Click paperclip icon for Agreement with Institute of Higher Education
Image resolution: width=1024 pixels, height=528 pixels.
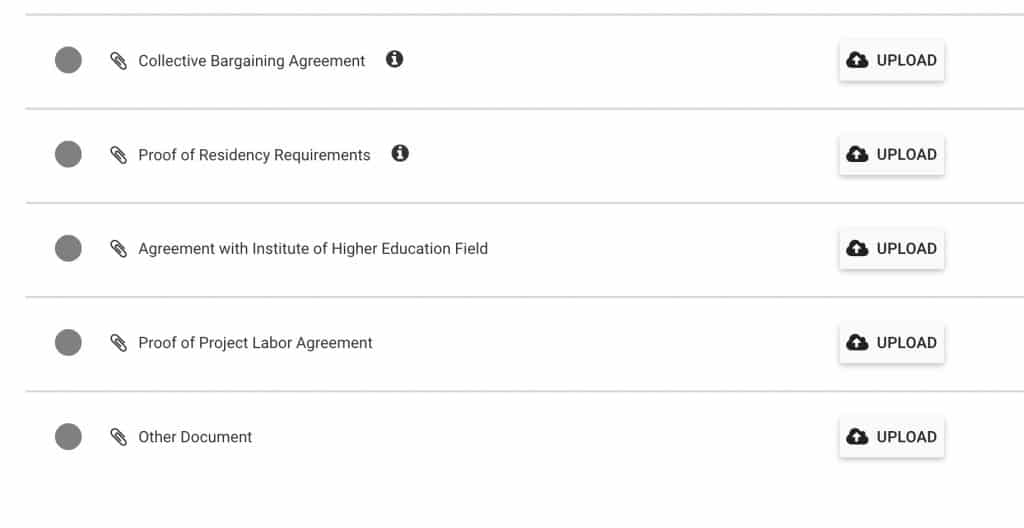tap(118, 248)
